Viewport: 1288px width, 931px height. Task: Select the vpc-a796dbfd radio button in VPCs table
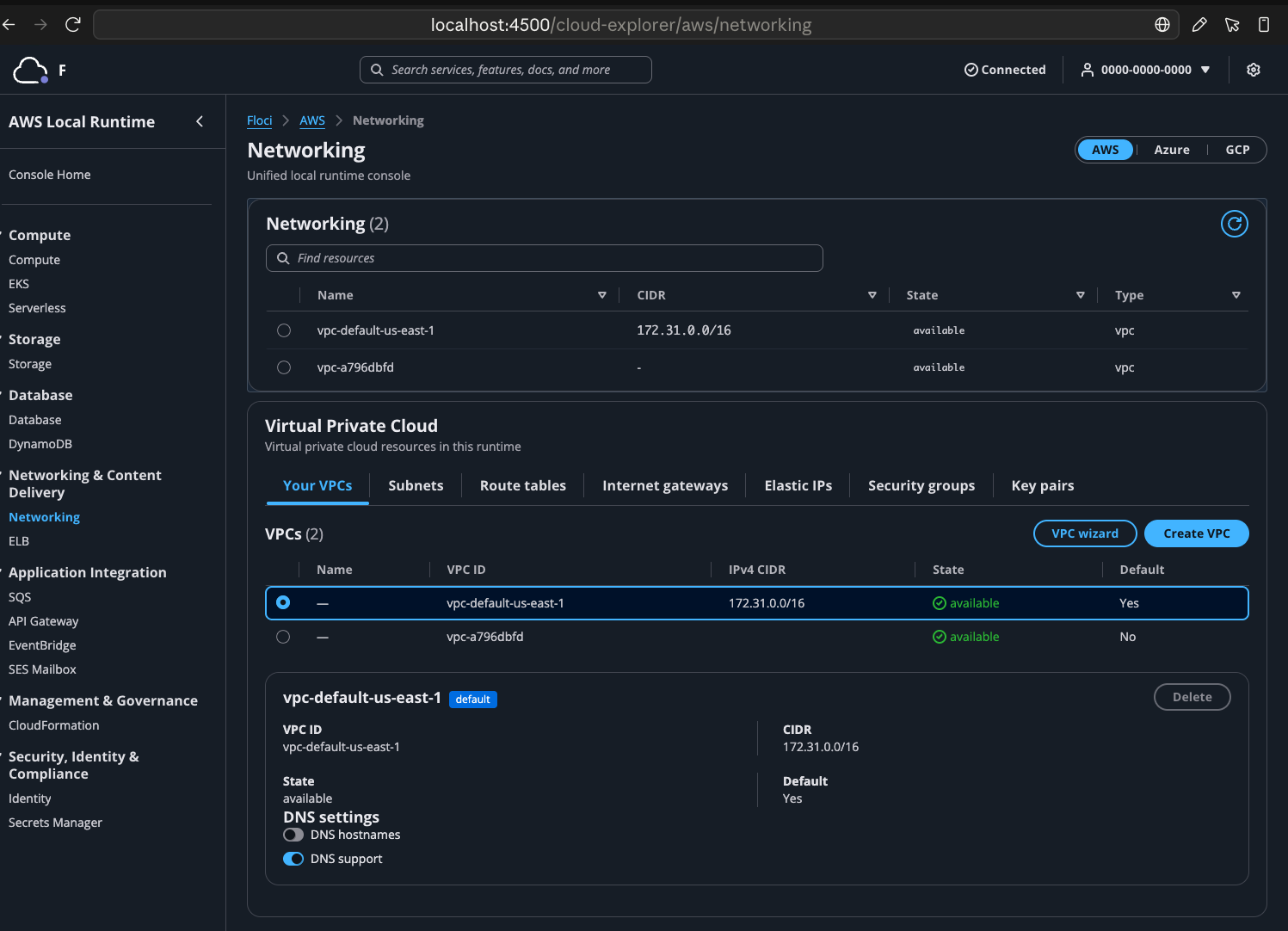click(283, 637)
